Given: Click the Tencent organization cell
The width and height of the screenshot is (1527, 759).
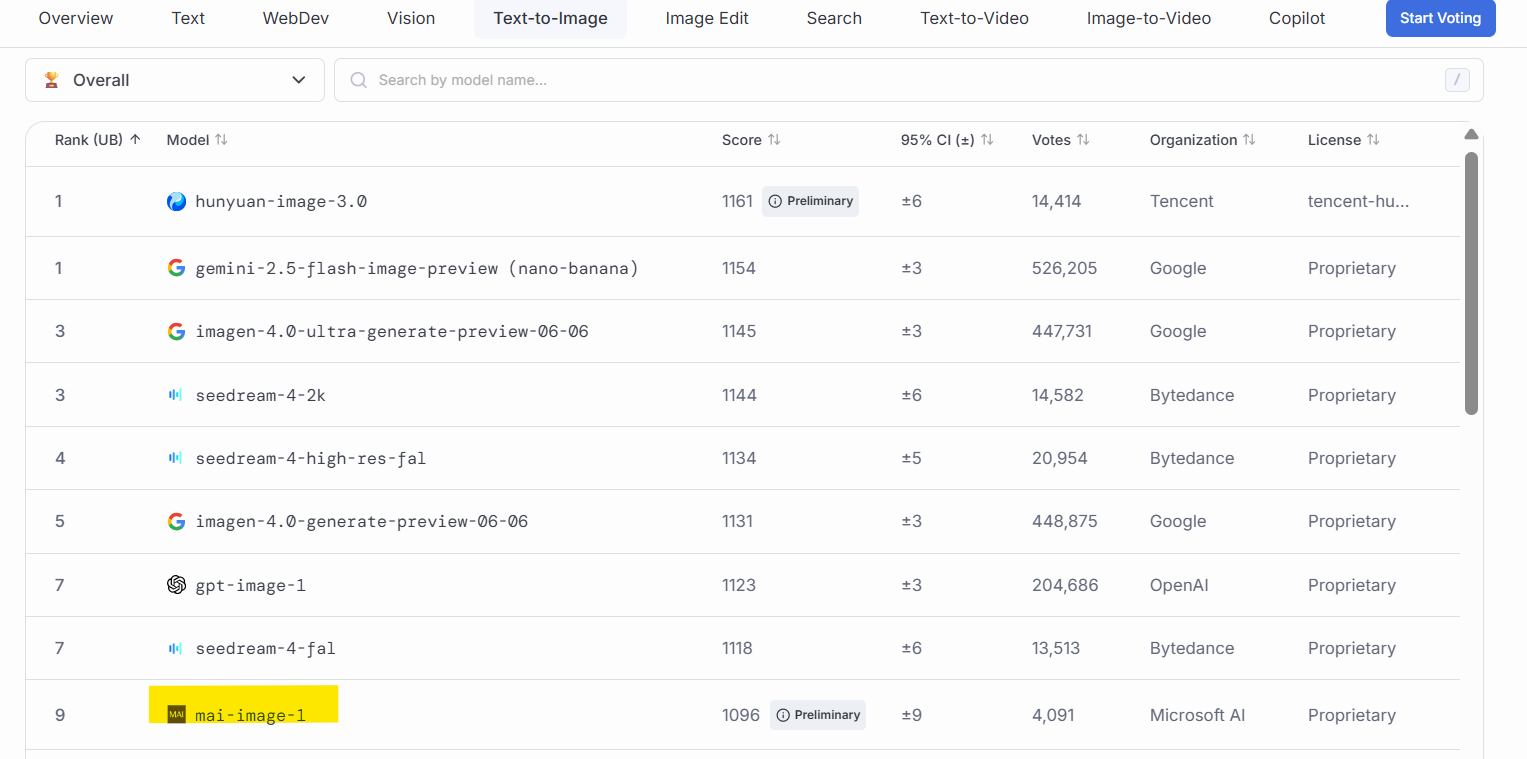Looking at the screenshot, I should click(1182, 201).
